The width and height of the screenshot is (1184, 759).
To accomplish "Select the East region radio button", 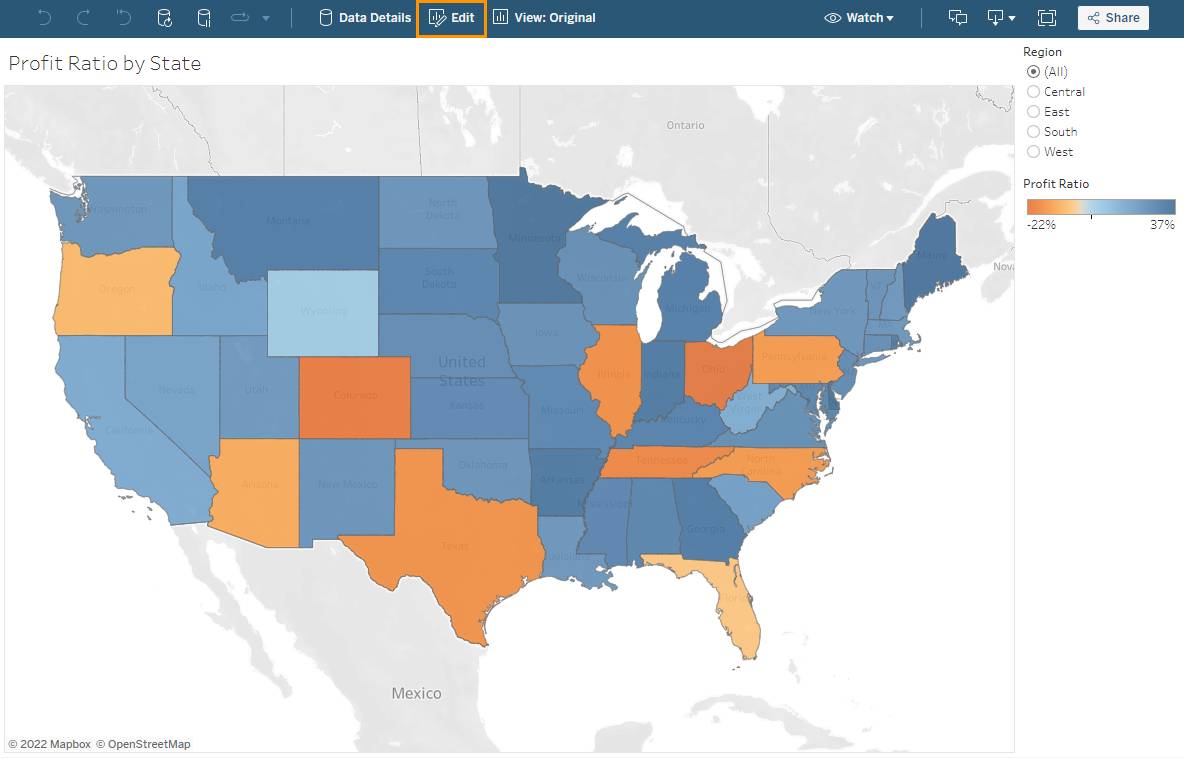I will coord(1034,112).
